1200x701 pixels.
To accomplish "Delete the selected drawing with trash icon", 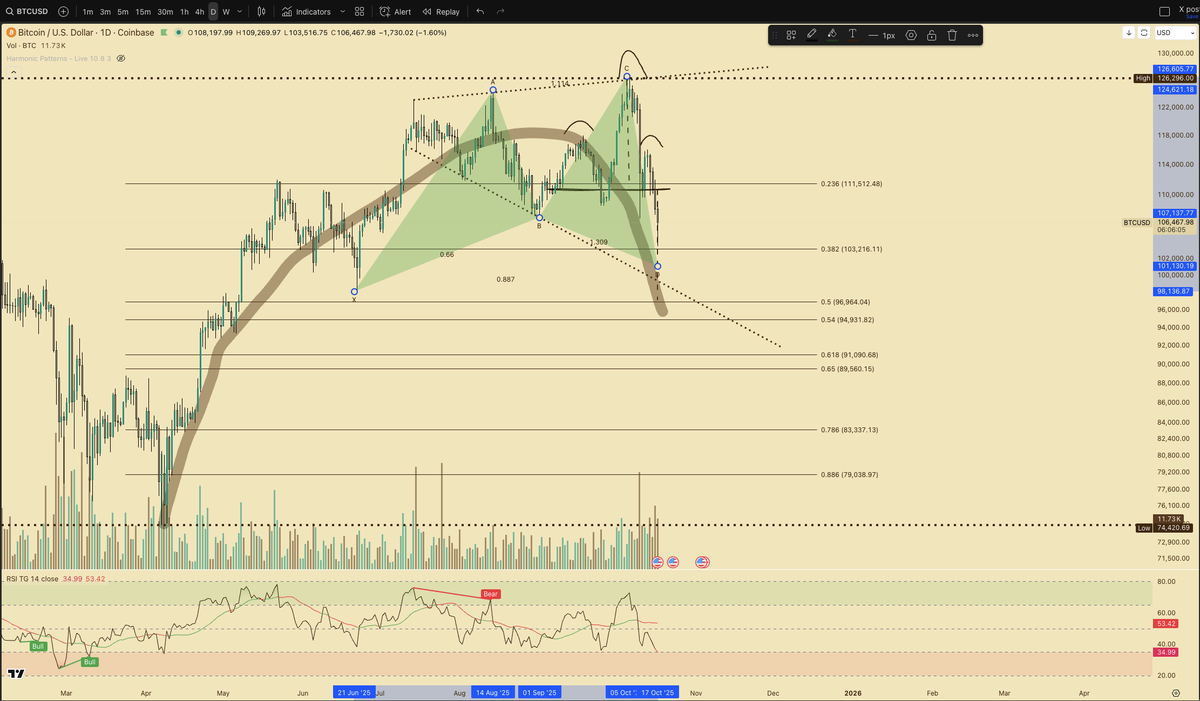I will pos(952,35).
